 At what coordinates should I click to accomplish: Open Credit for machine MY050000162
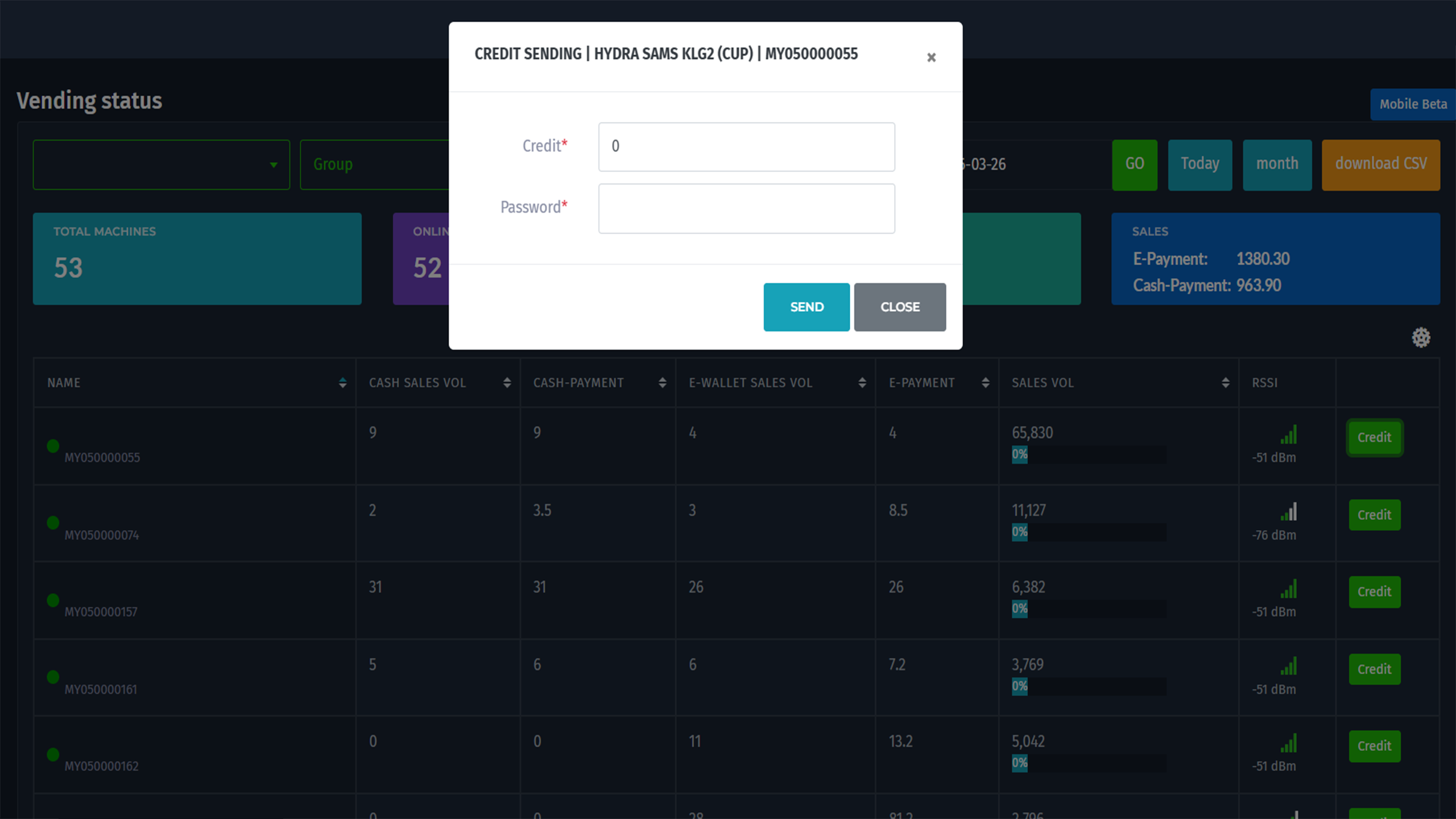pos(1375,746)
